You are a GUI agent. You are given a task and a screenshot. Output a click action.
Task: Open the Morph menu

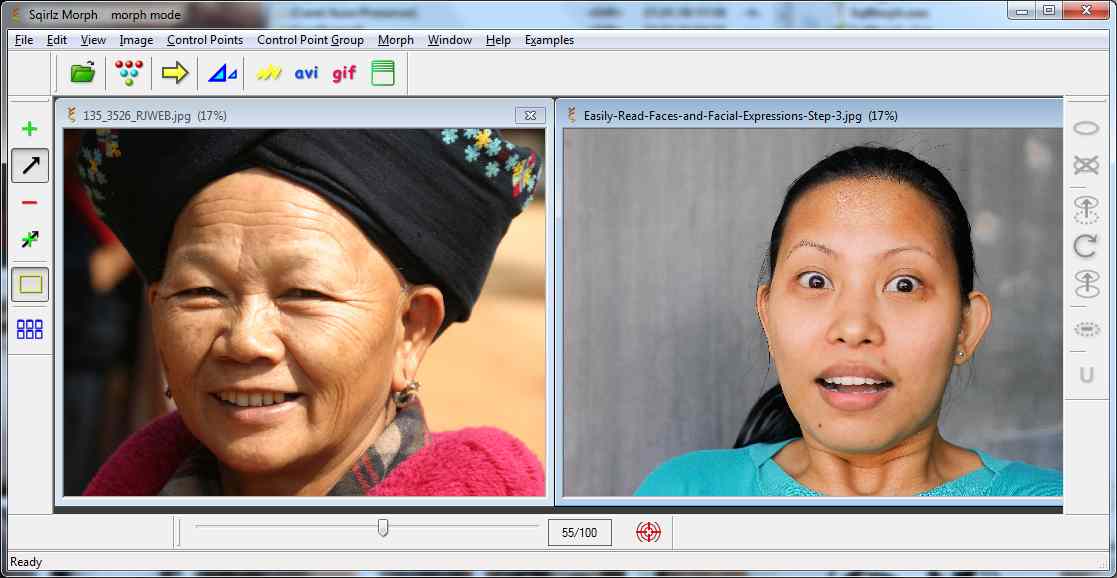click(395, 40)
